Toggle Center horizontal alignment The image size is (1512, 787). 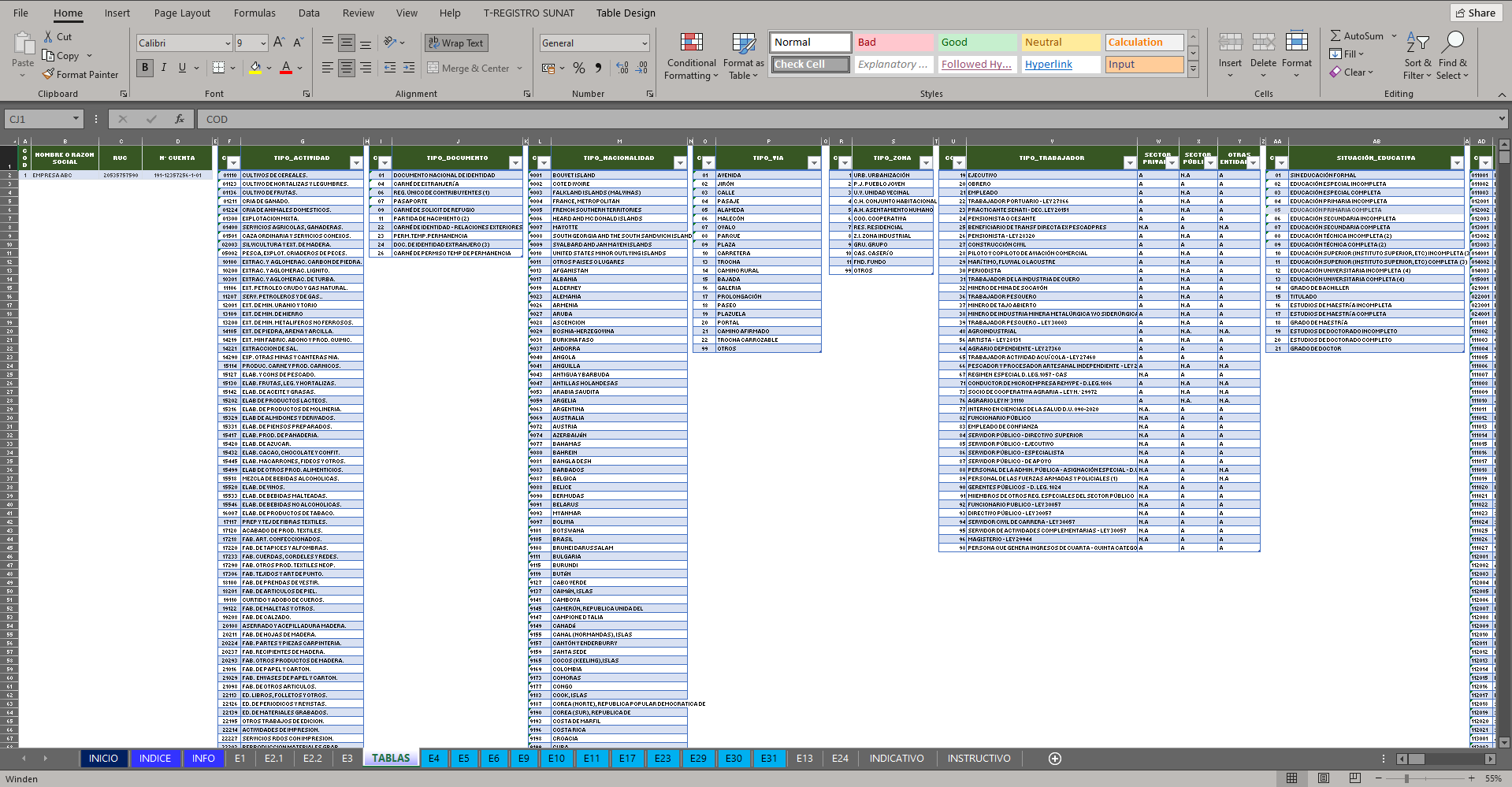point(347,68)
